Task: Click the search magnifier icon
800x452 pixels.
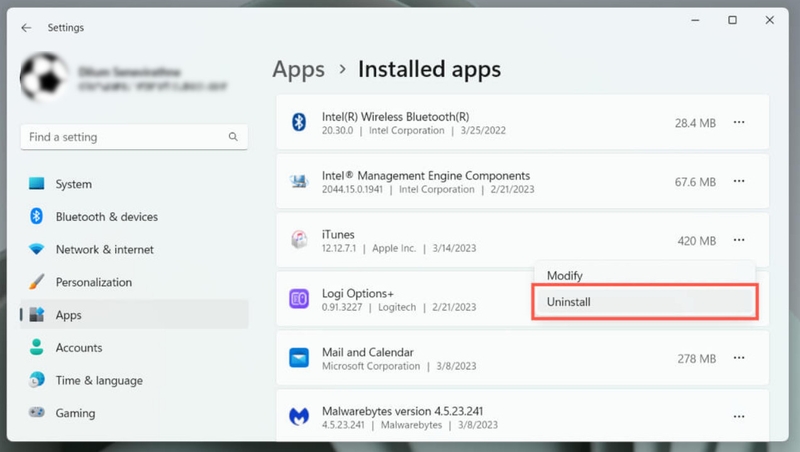Action: [233, 137]
